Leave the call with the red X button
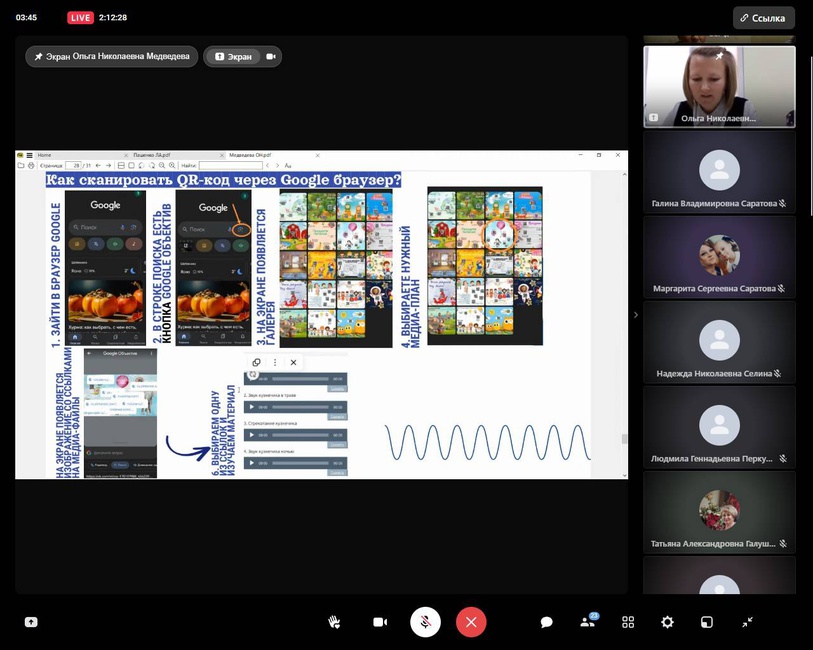Image resolution: width=813 pixels, height=650 pixels. click(x=471, y=621)
